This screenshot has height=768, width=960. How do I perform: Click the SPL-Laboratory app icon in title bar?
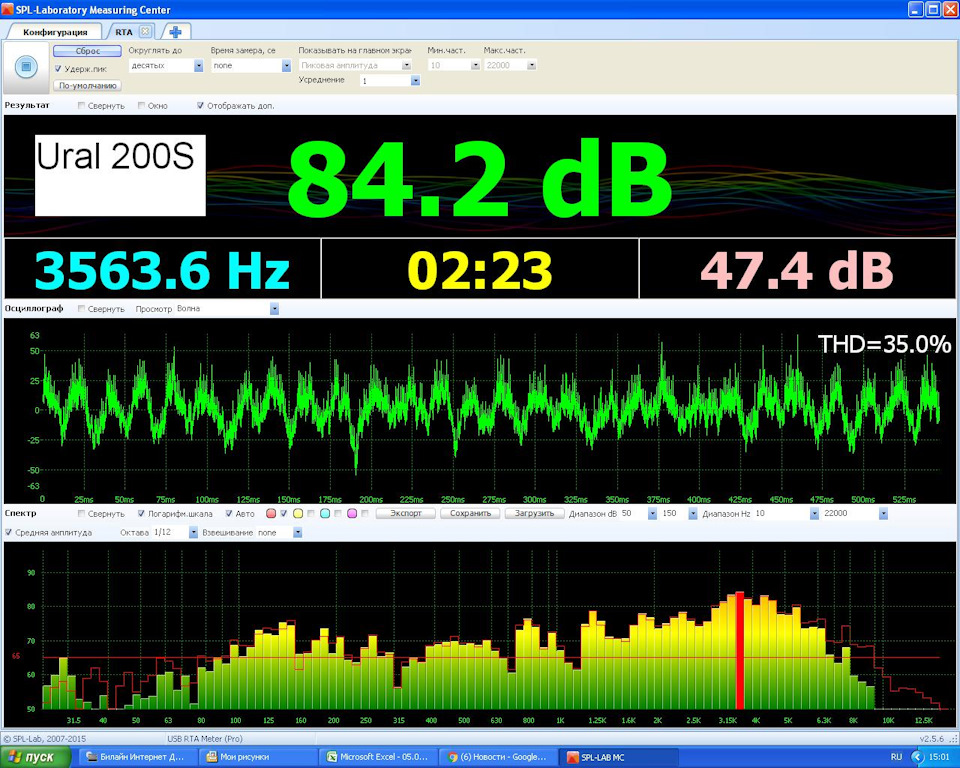7,9
